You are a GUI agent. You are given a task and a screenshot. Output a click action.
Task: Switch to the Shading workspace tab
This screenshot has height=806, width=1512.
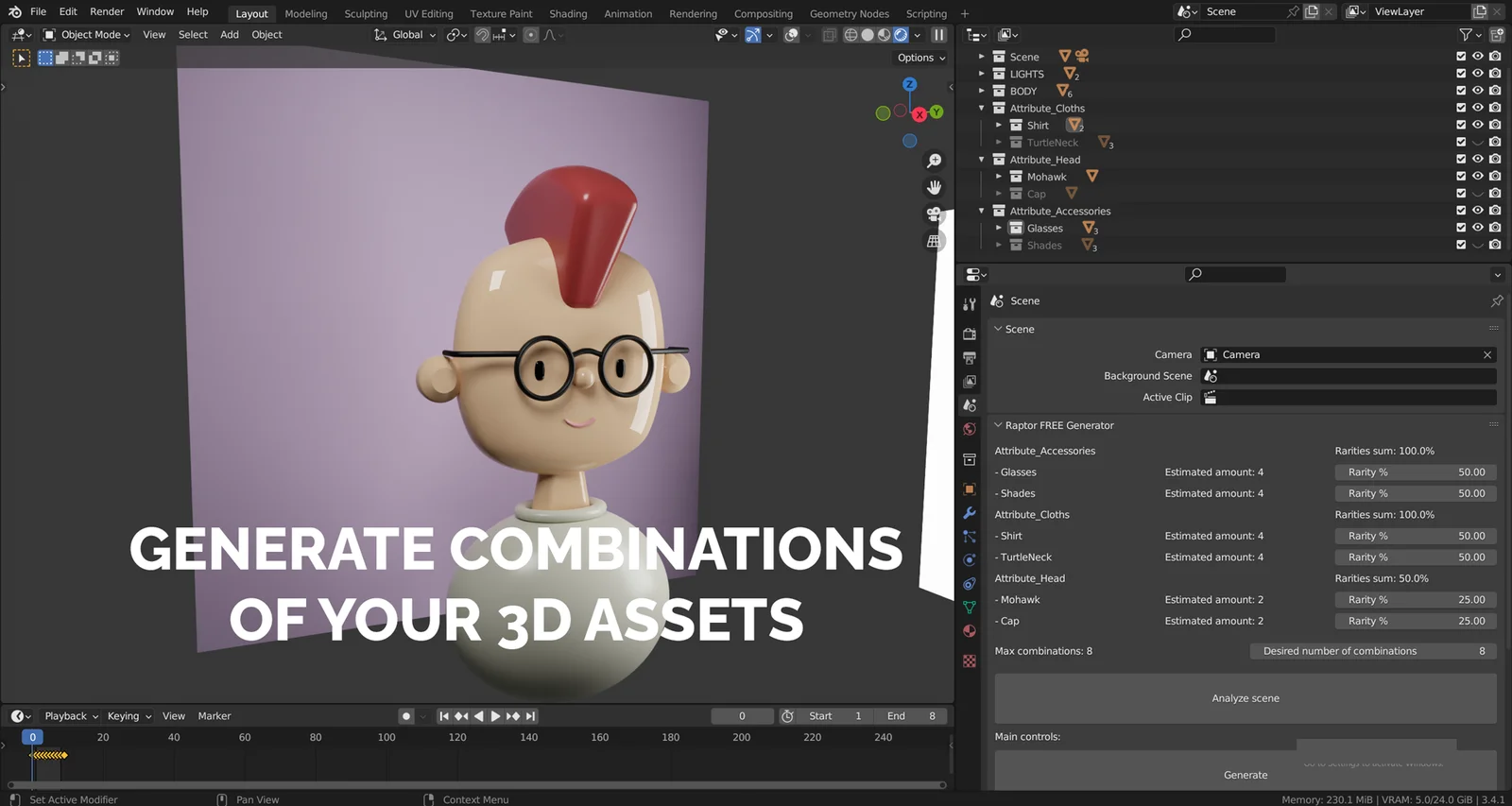click(x=568, y=13)
